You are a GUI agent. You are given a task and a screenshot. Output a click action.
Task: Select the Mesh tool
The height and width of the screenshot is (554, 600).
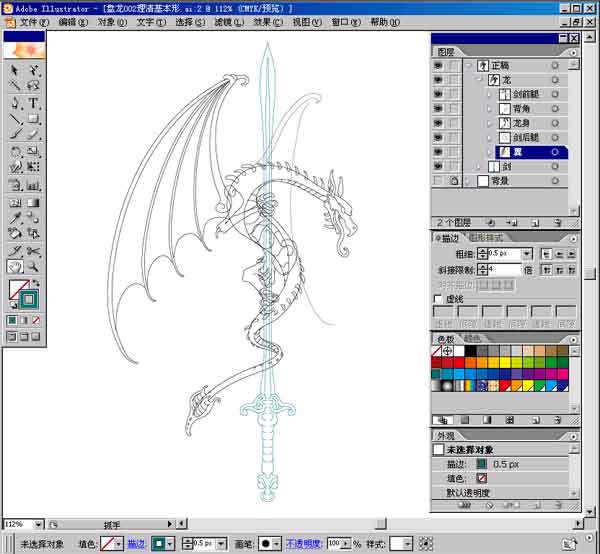pyautogui.click(x=15, y=203)
